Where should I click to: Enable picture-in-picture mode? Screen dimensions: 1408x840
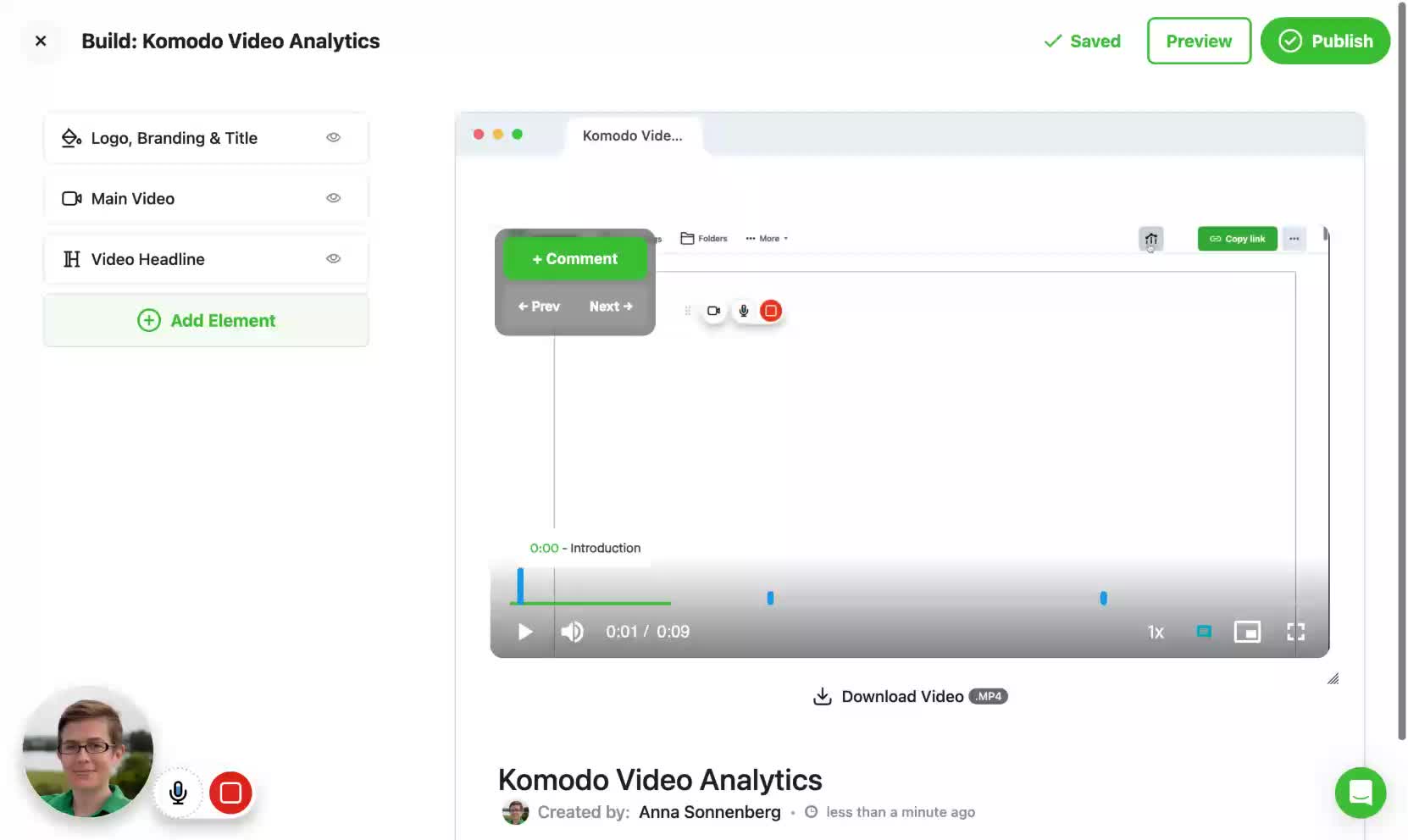point(1247,632)
